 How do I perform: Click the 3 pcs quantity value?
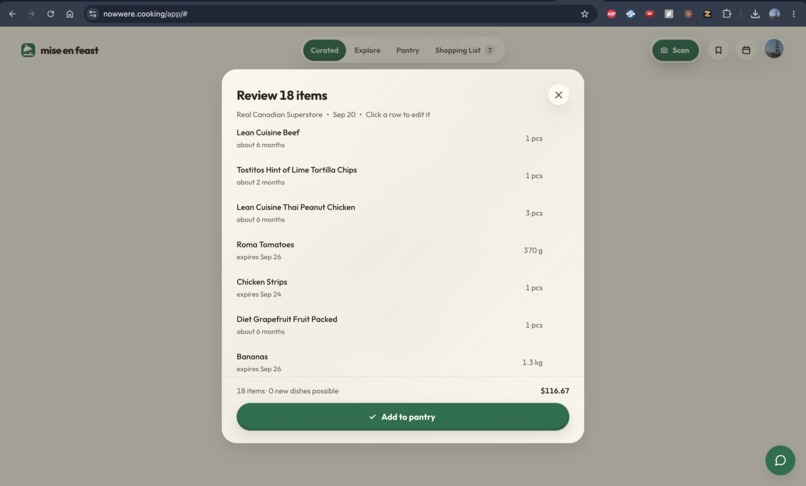pos(534,213)
